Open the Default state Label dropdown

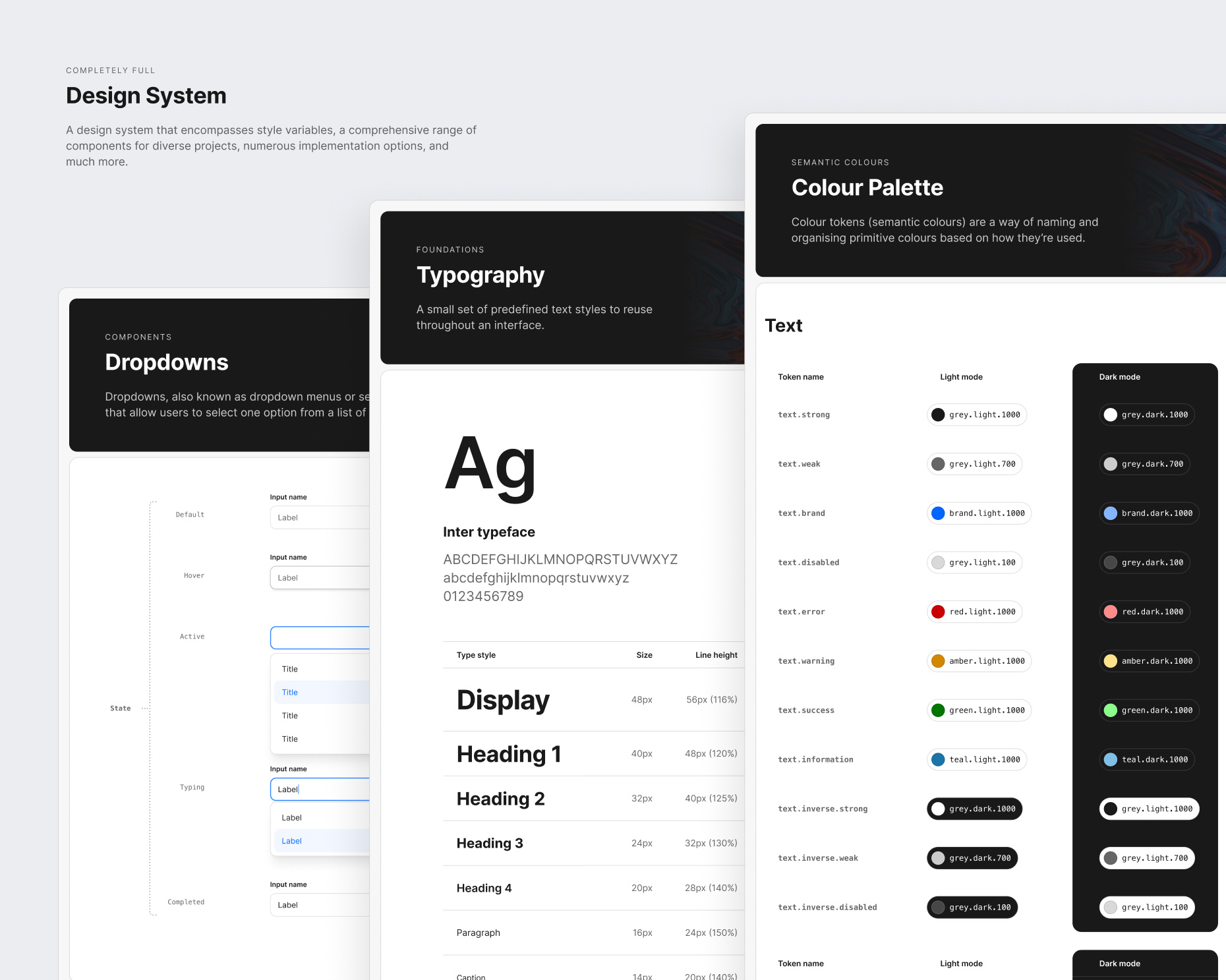(x=321, y=517)
